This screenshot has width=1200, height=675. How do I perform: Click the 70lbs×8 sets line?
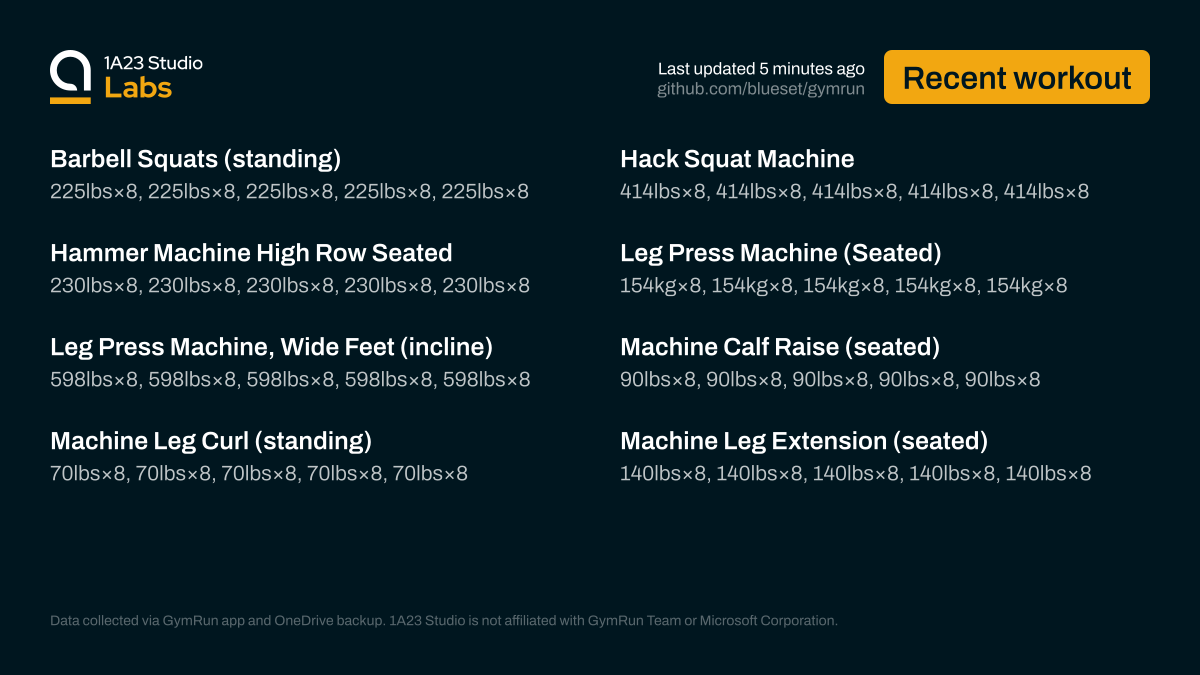259,473
